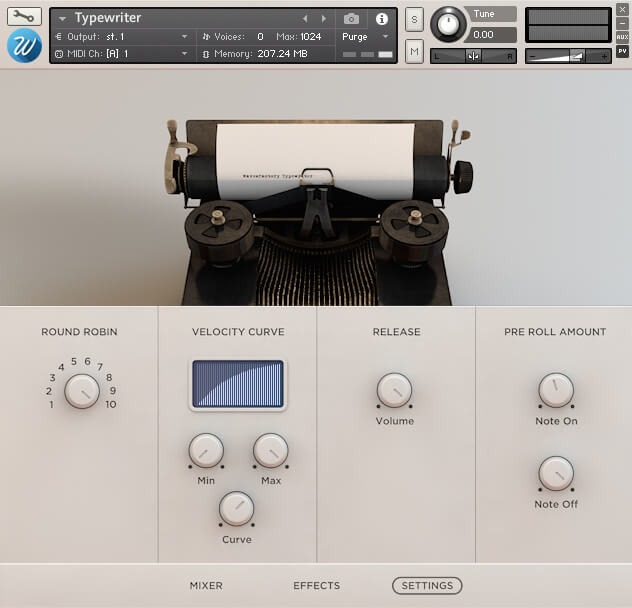Toggle the AUX sends button

tap(622, 37)
